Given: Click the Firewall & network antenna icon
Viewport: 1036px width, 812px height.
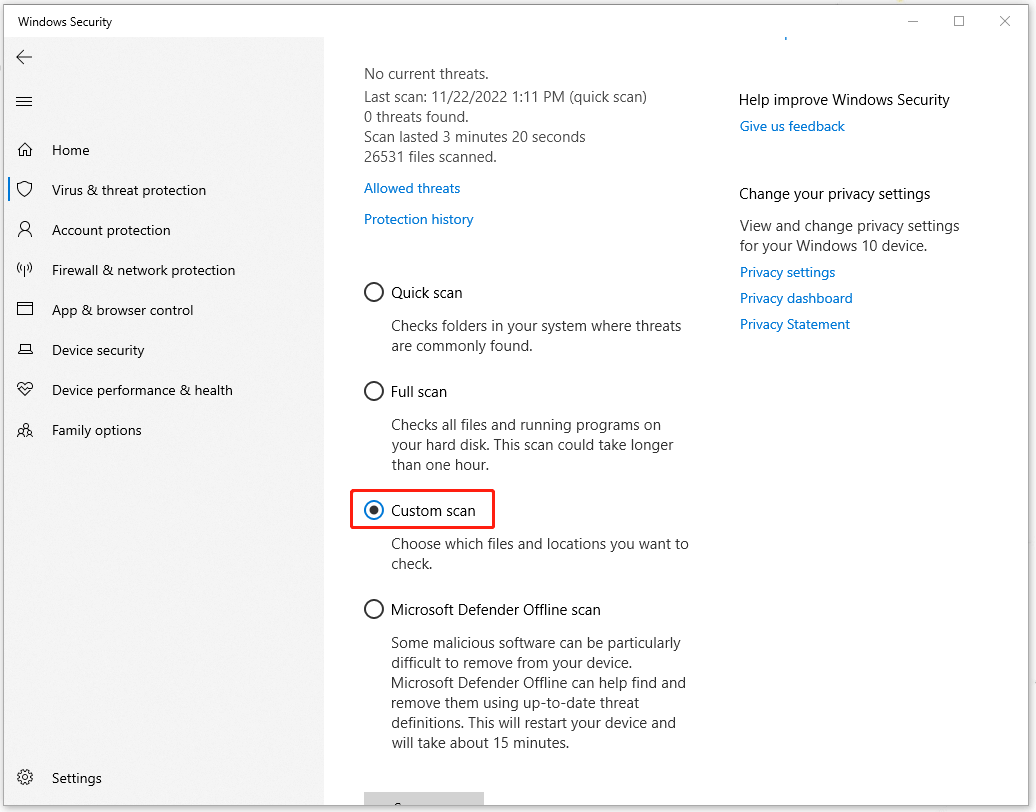Looking at the screenshot, I should pyautogui.click(x=25, y=270).
